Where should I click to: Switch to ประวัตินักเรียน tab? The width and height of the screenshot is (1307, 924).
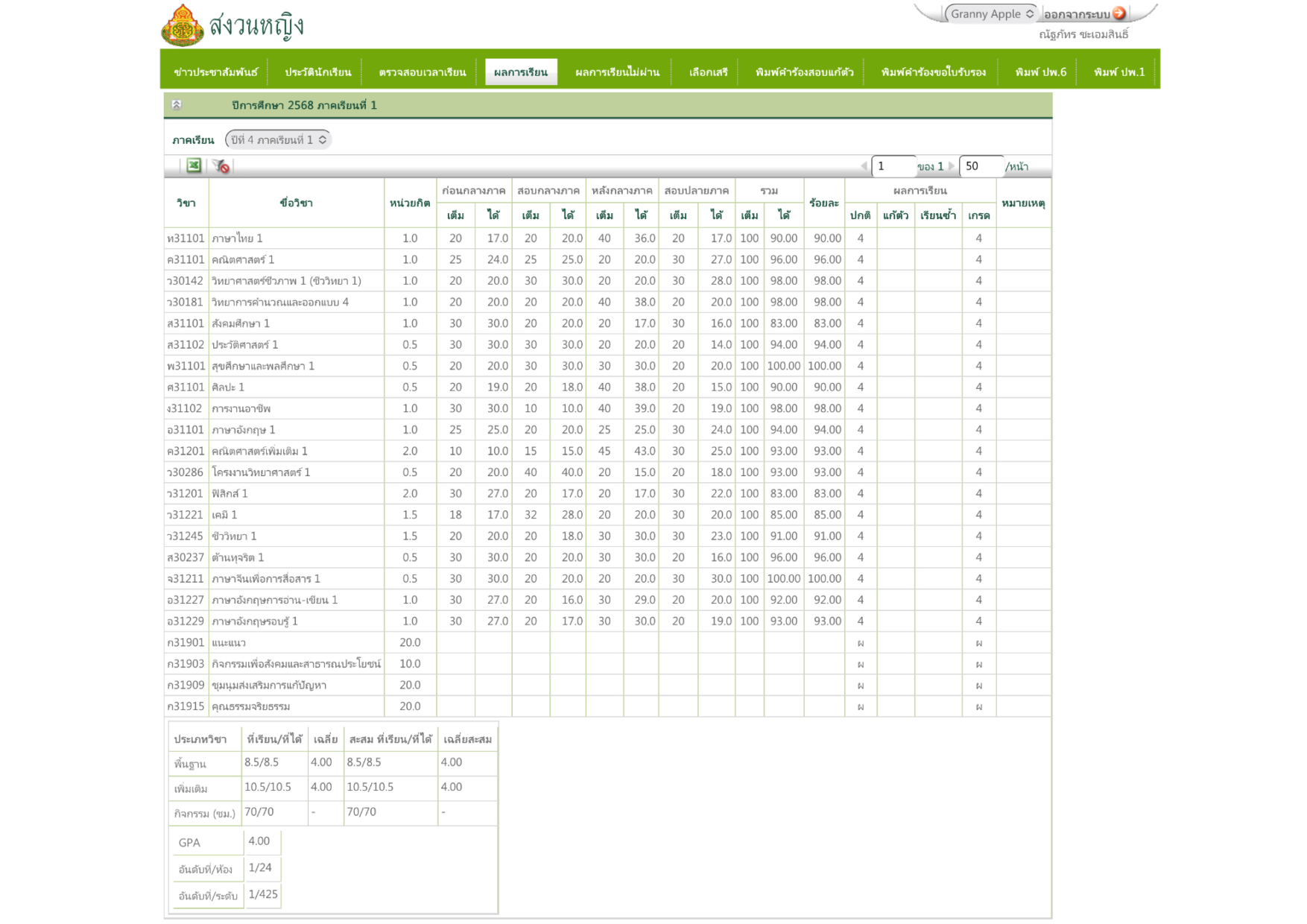click(x=317, y=72)
